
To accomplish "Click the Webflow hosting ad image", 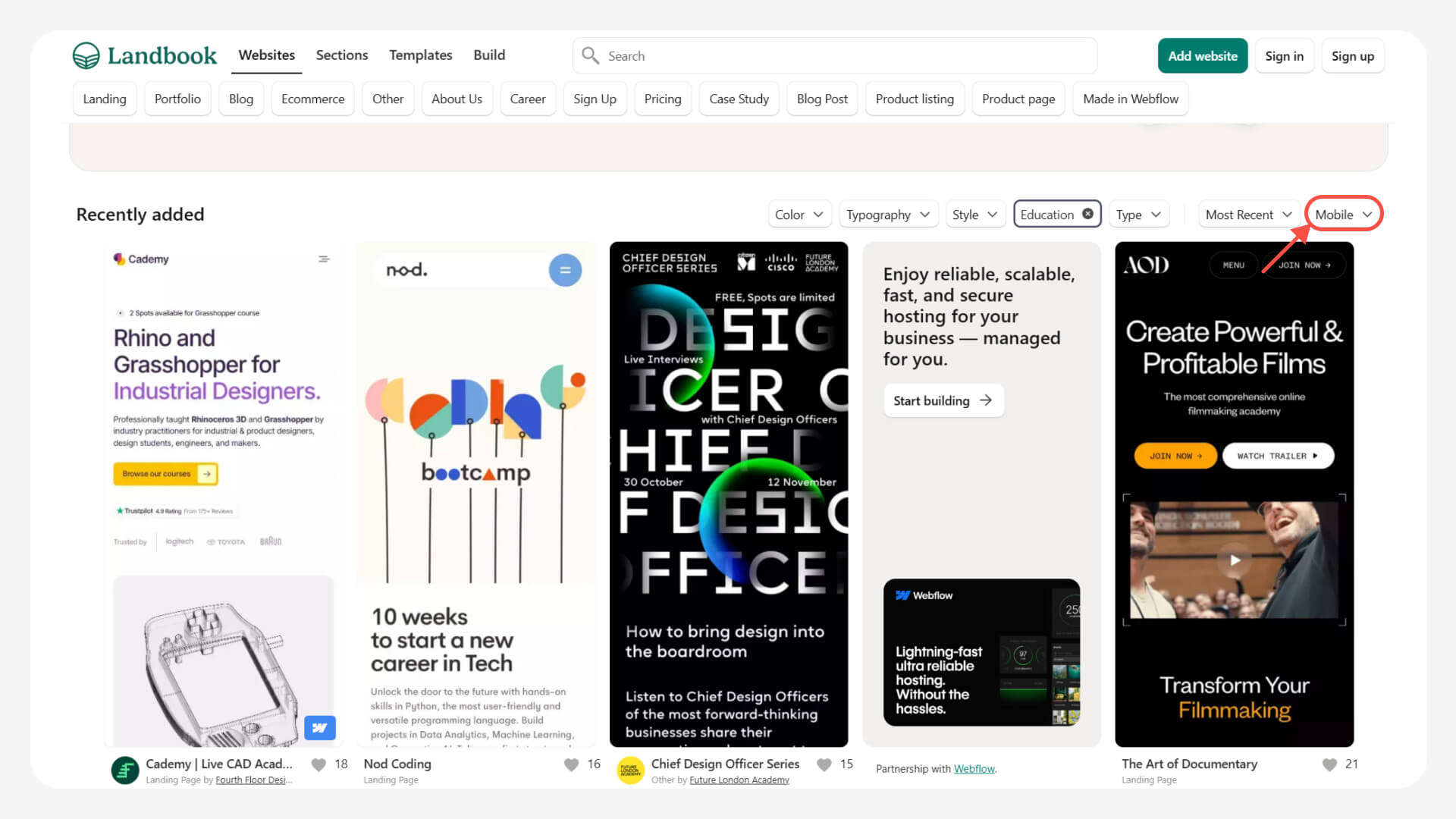I will coord(981,652).
